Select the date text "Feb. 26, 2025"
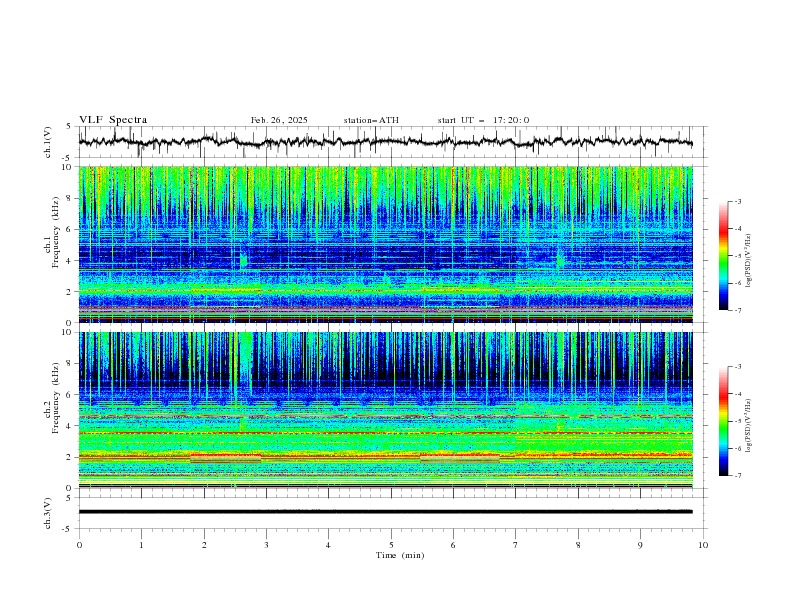Screen dimensions: 792x612 [x=279, y=120]
